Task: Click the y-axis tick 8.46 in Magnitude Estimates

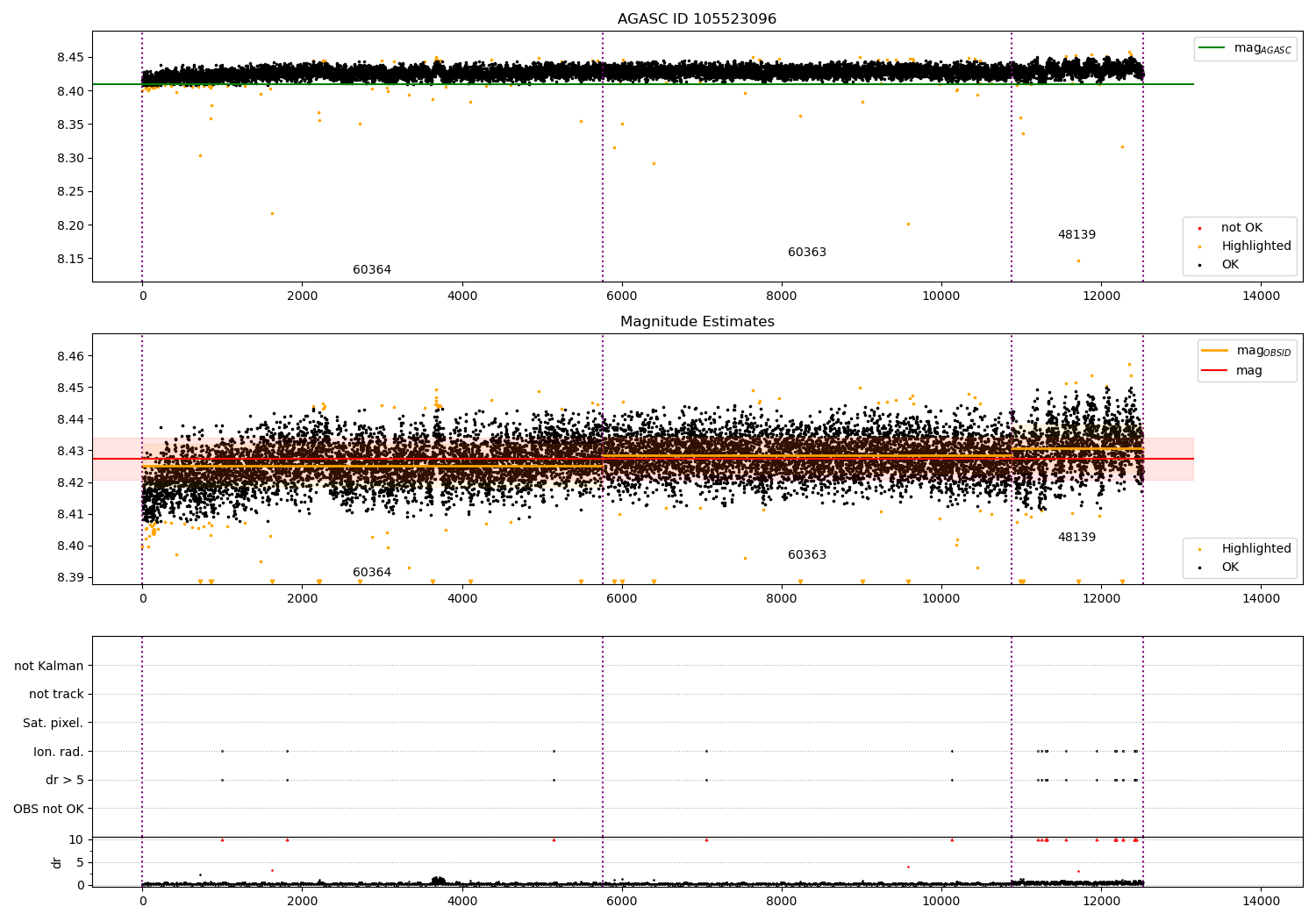Action: pyautogui.click(x=70, y=356)
